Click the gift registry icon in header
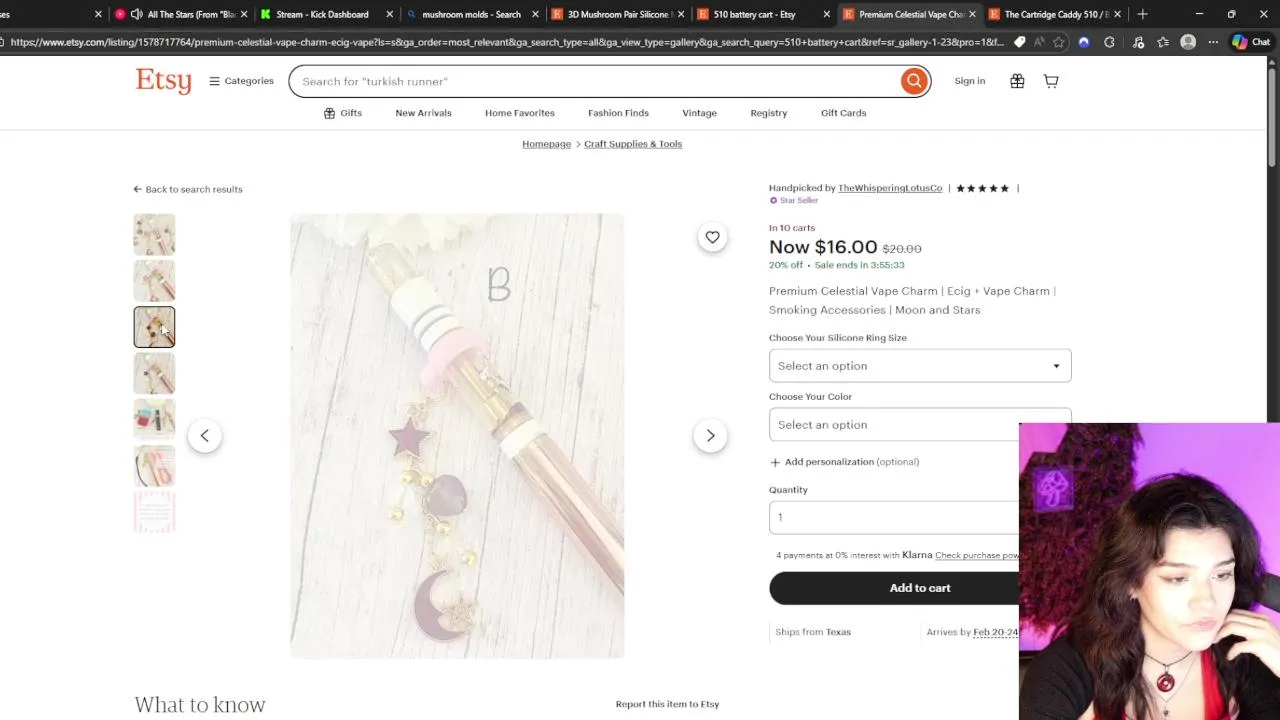This screenshot has width=1280, height=720. pyautogui.click(x=1017, y=81)
